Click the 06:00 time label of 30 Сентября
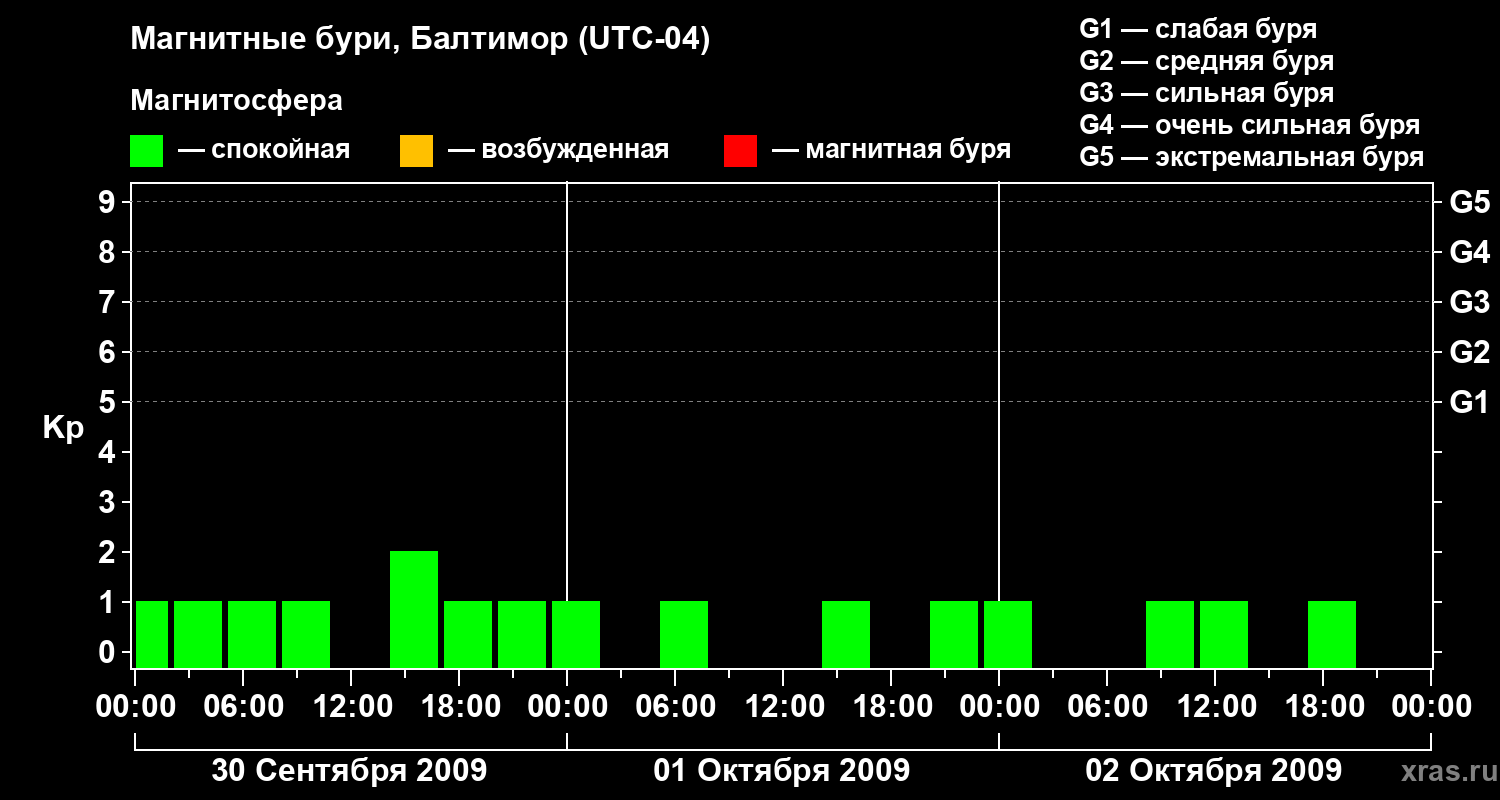Viewport: 1500px width, 800px height. [243, 706]
